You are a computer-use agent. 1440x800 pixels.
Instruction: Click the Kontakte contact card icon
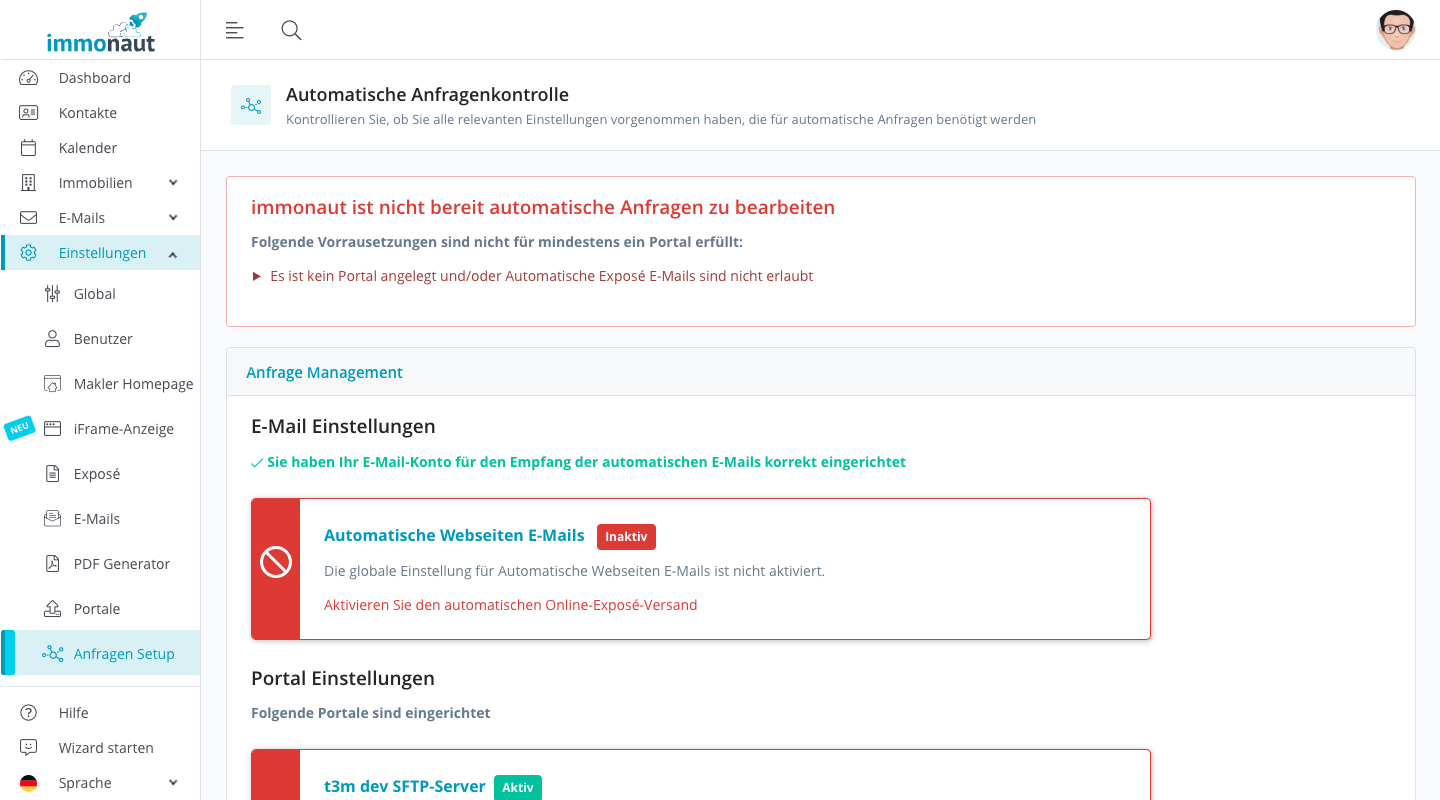pyautogui.click(x=28, y=113)
